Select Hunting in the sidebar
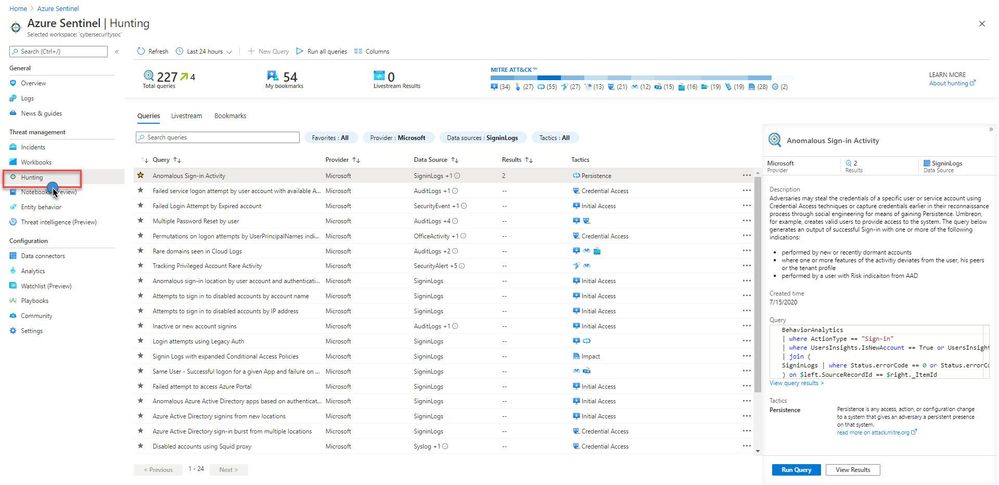Screen dimensions: 999x485 click(x=32, y=177)
